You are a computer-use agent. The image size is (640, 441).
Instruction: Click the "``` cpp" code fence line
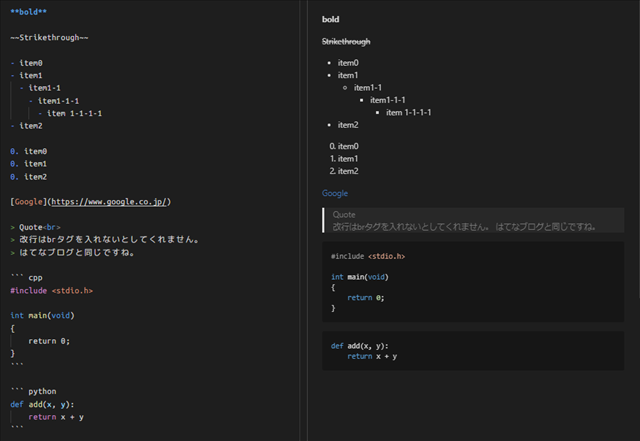pyautogui.click(x=27, y=277)
